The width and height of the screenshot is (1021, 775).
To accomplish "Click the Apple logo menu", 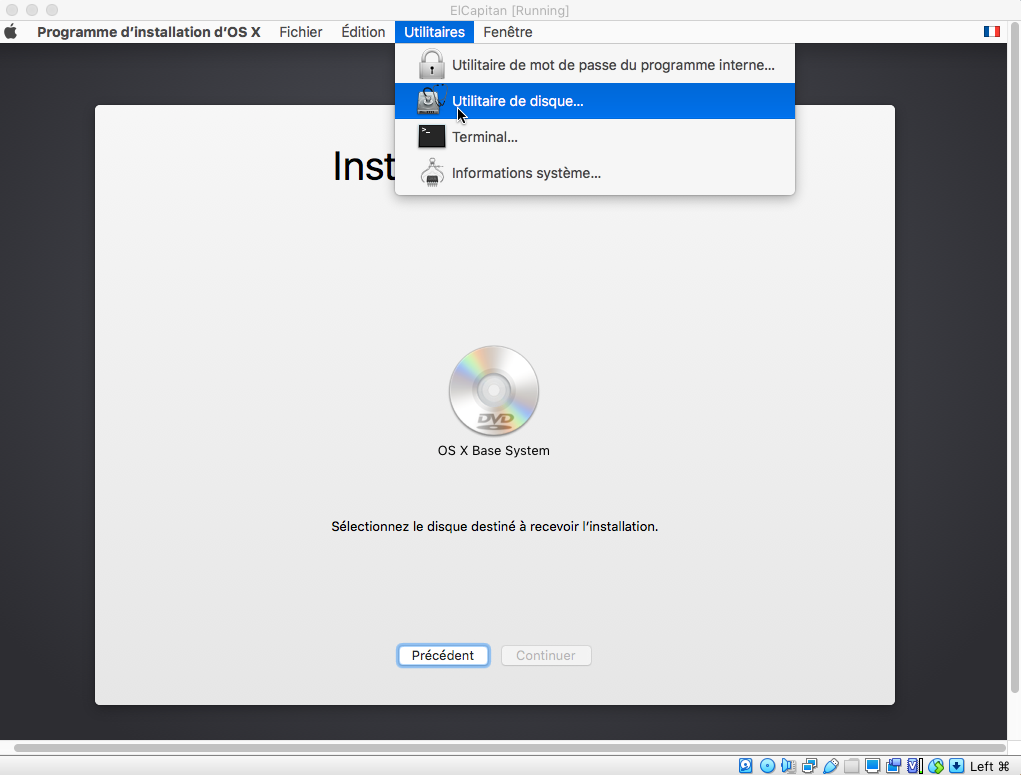I will tap(11, 32).
